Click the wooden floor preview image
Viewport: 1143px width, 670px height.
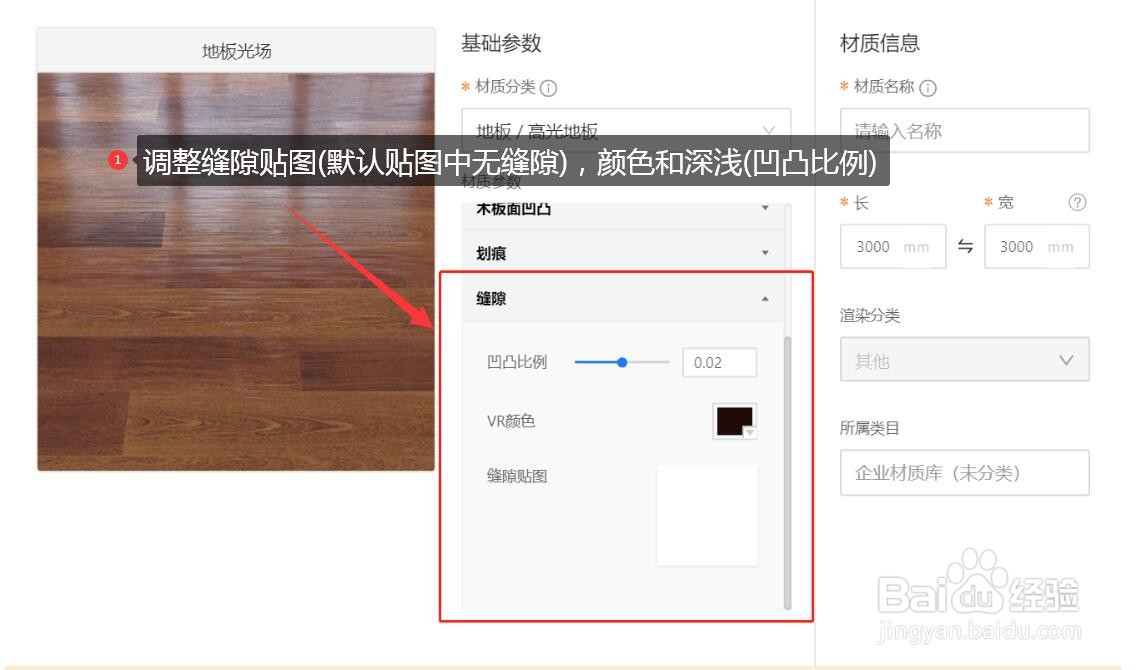click(236, 272)
